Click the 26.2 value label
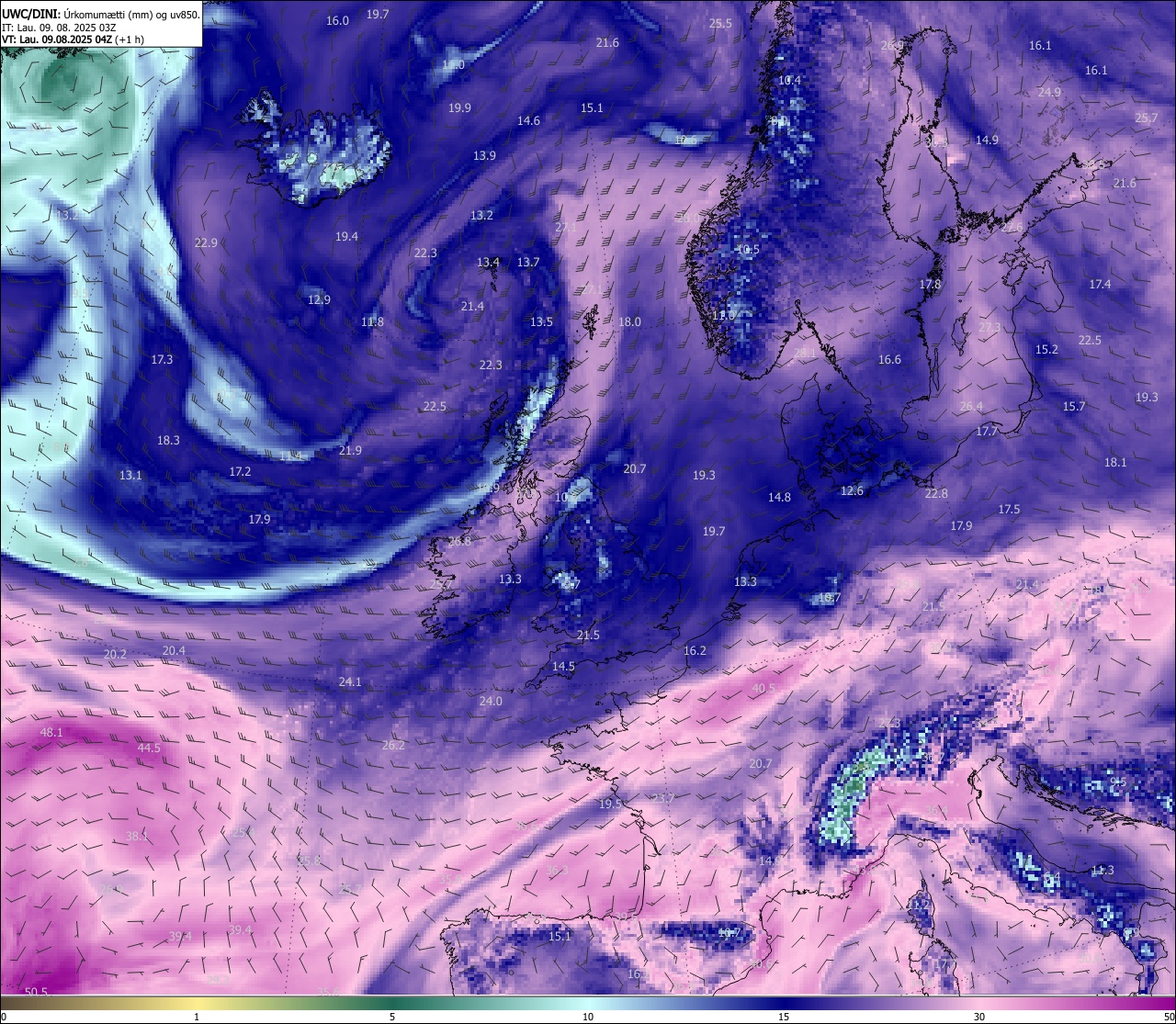 [393, 746]
